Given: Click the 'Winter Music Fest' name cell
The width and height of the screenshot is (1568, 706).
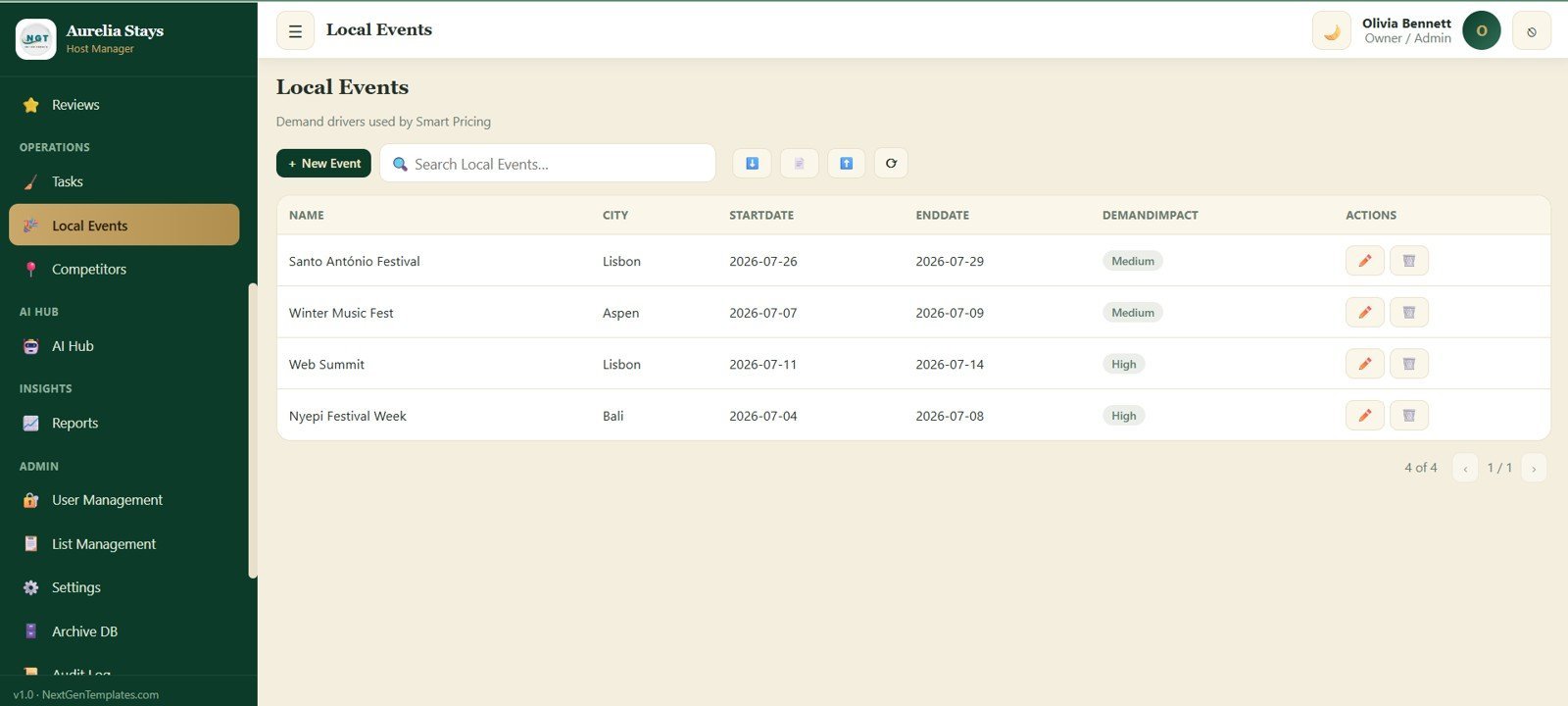Looking at the screenshot, I should (341, 313).
